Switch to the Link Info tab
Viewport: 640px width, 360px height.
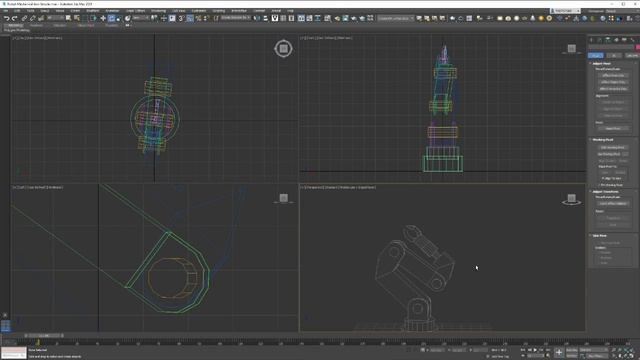pyautogui.click(x=632, y=55)
